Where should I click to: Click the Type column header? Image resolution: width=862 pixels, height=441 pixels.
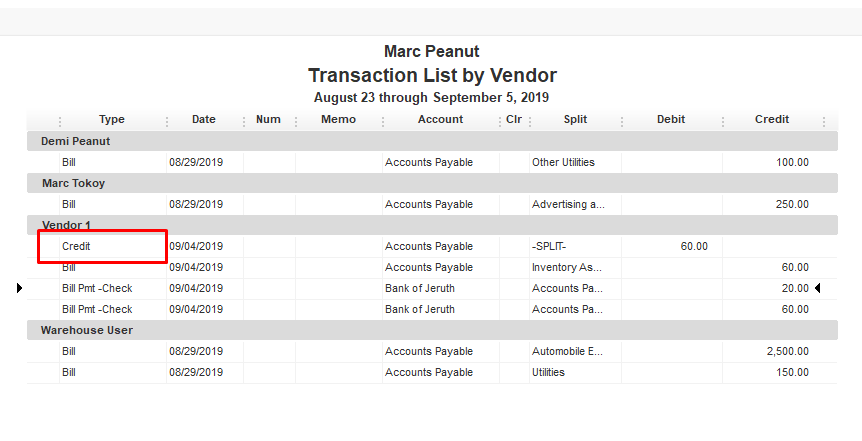(x=111, y=119)
